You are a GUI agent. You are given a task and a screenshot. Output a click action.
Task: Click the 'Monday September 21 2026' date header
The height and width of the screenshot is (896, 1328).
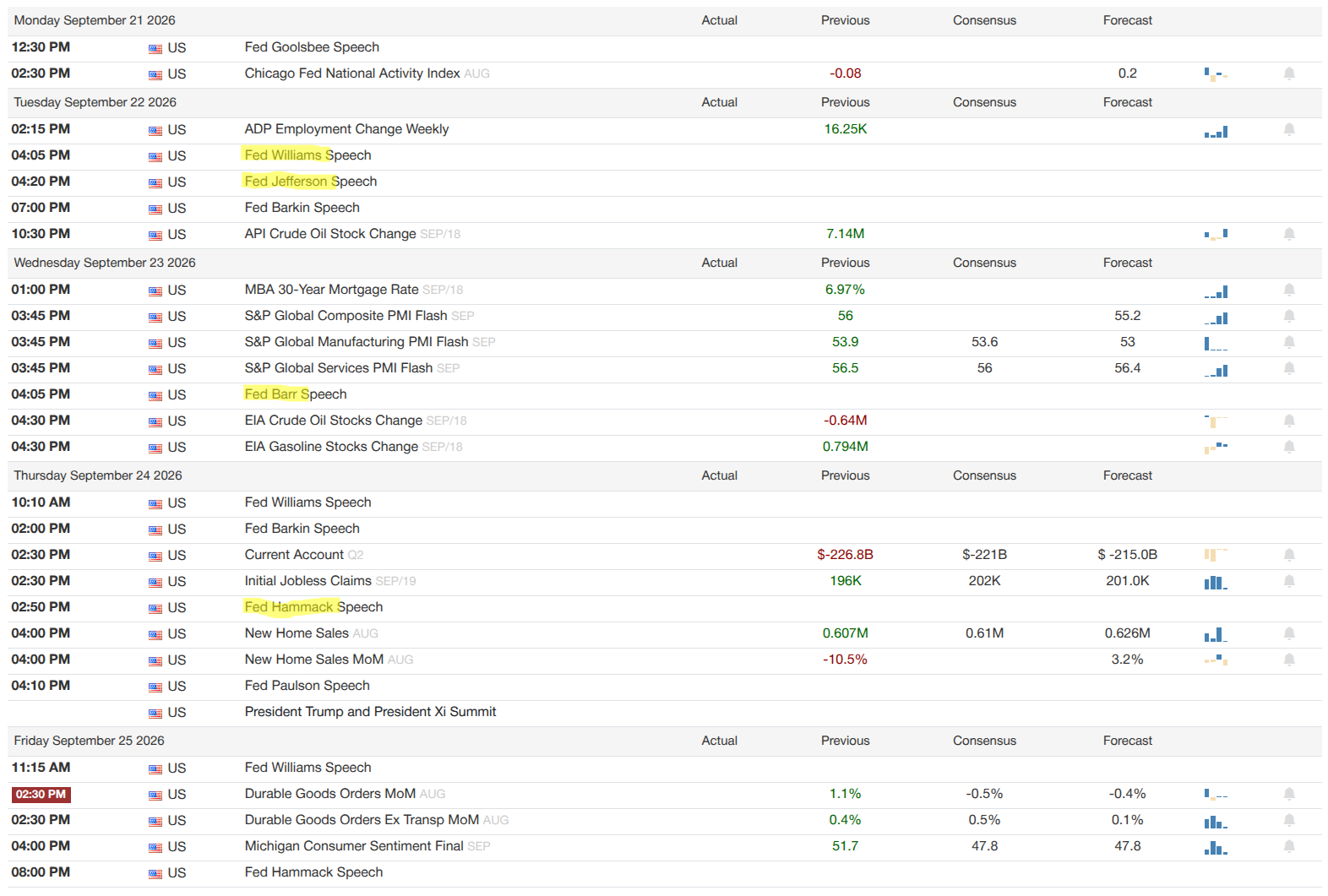coord(95,20)
